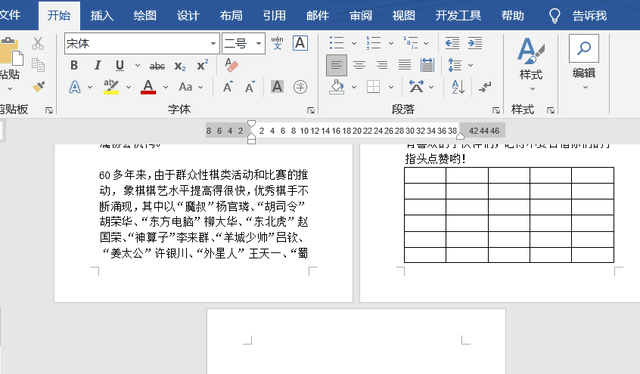Viewport: 640px width, 374px height.
Task: Apply red font color
Action: pyautogui.click(x=148, y=87)
